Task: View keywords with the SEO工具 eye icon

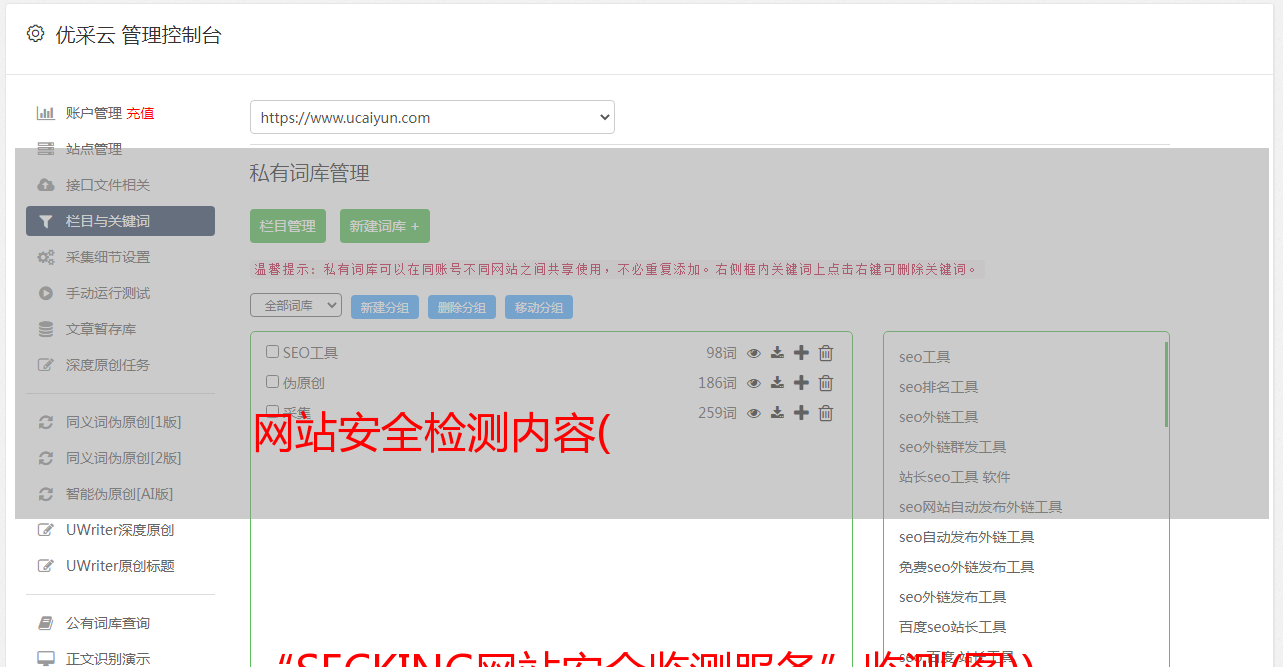Action: [754, 353]
